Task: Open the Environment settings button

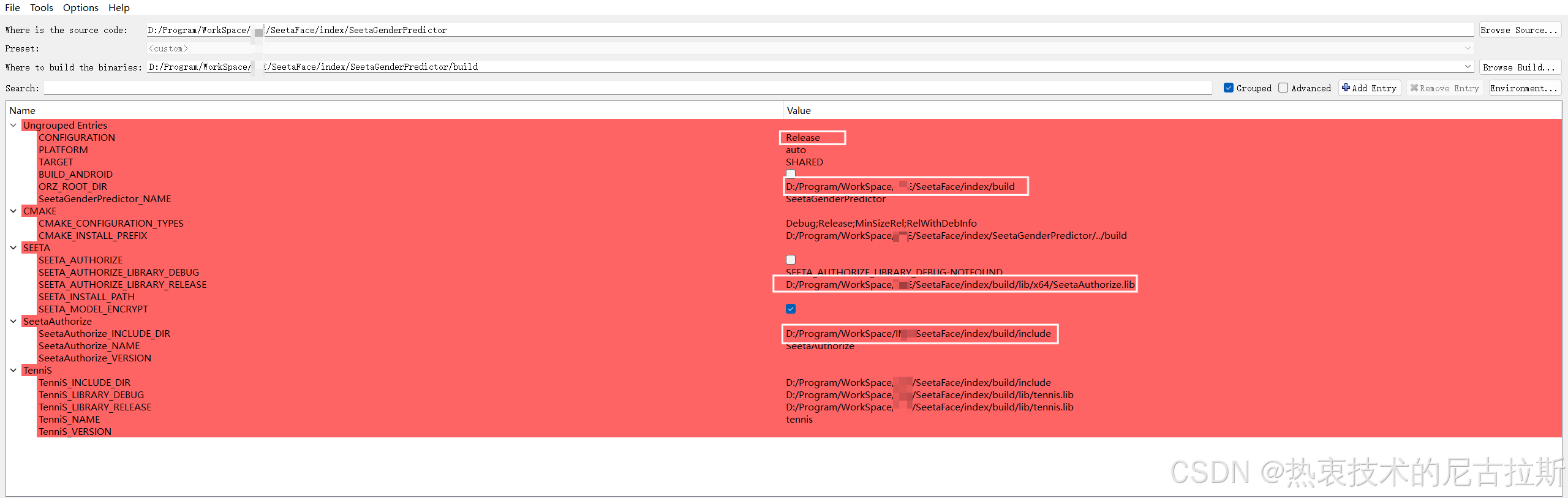Action: (x=1525, y=88)
